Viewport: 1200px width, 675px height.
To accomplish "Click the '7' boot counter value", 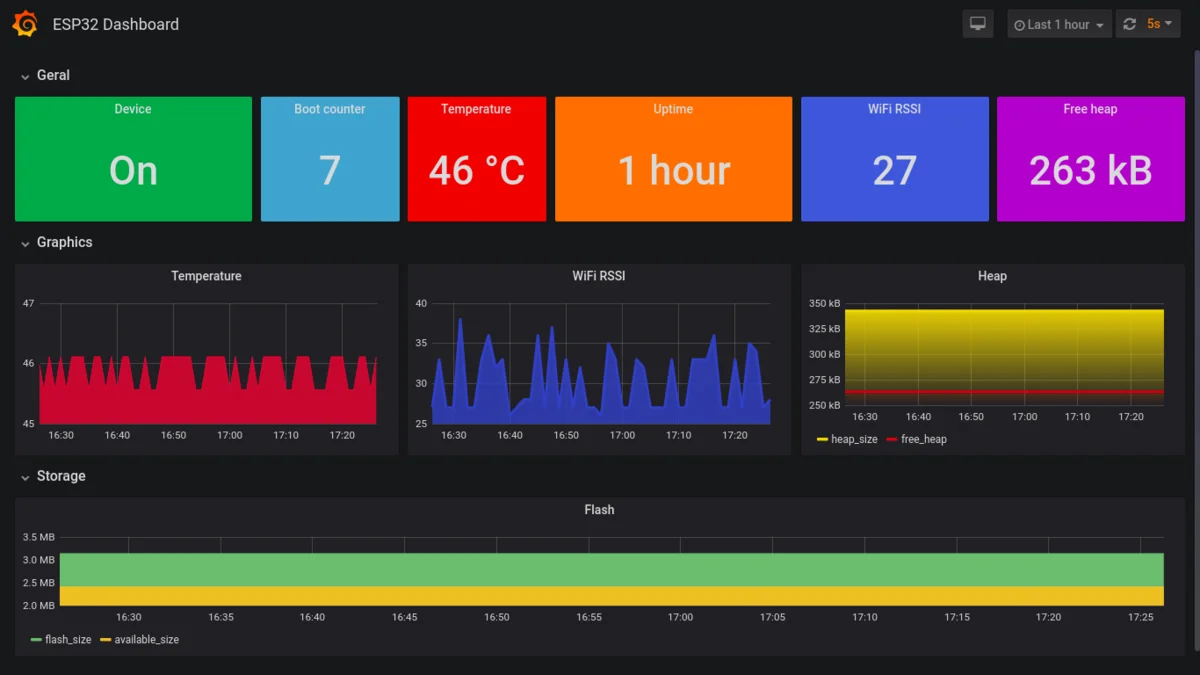I will (x=330, y=171).
